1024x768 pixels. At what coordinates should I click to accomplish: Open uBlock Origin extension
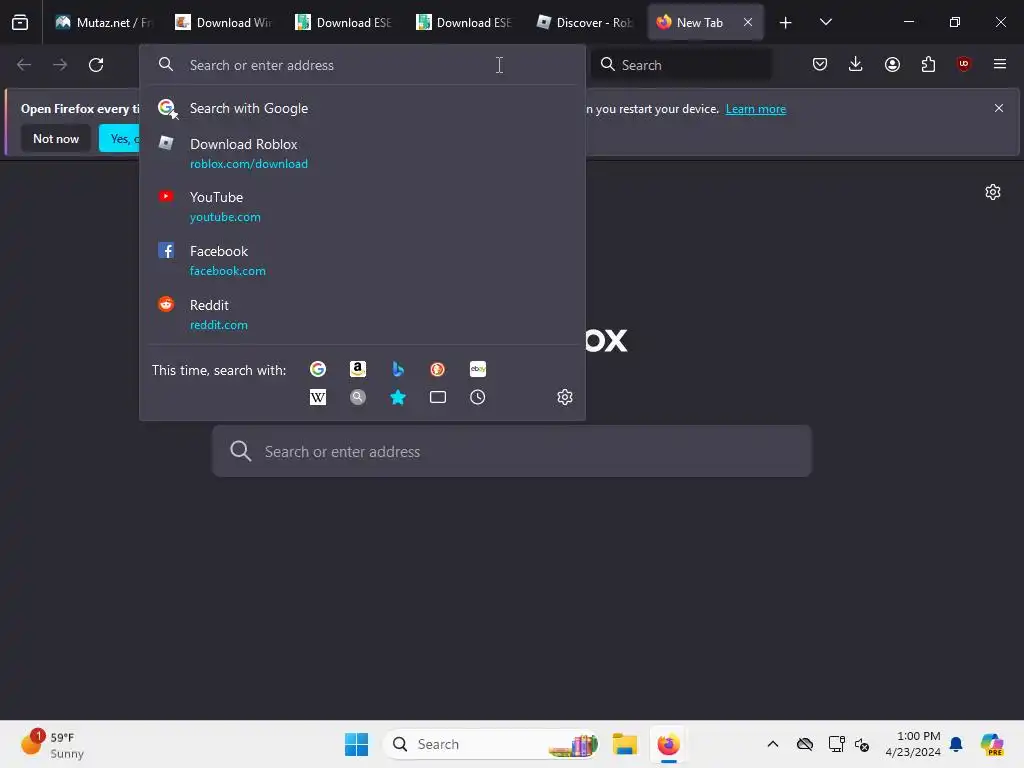click(964, 64)
